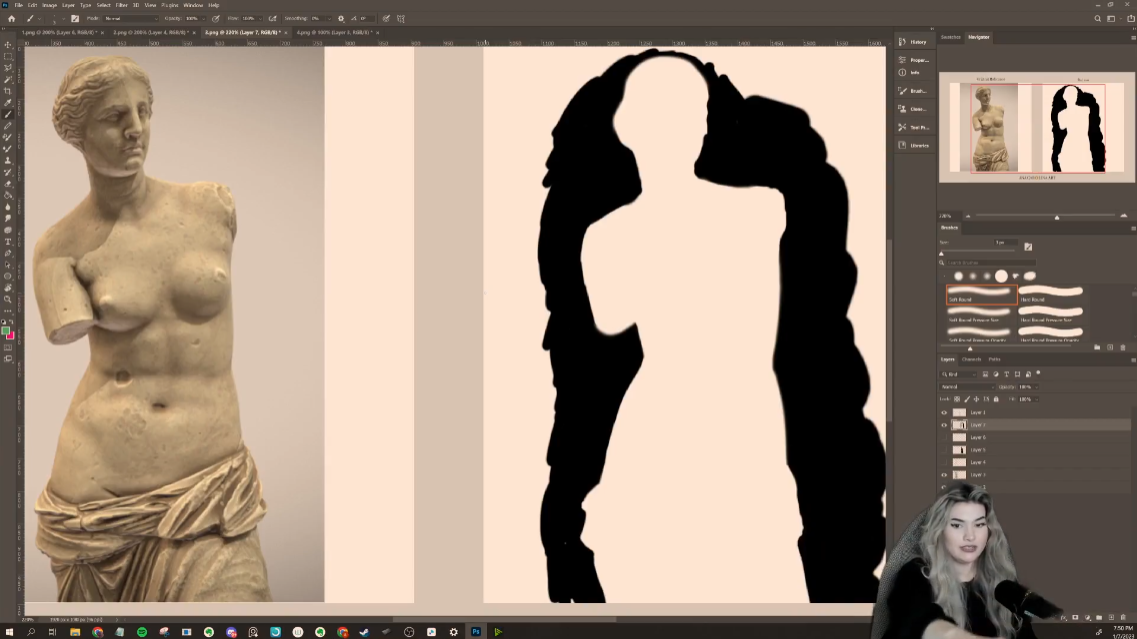Switch to 1.png document tab
Viewport: 1137px width, 639px height.
pyautogui.click(x=59, y=33)
